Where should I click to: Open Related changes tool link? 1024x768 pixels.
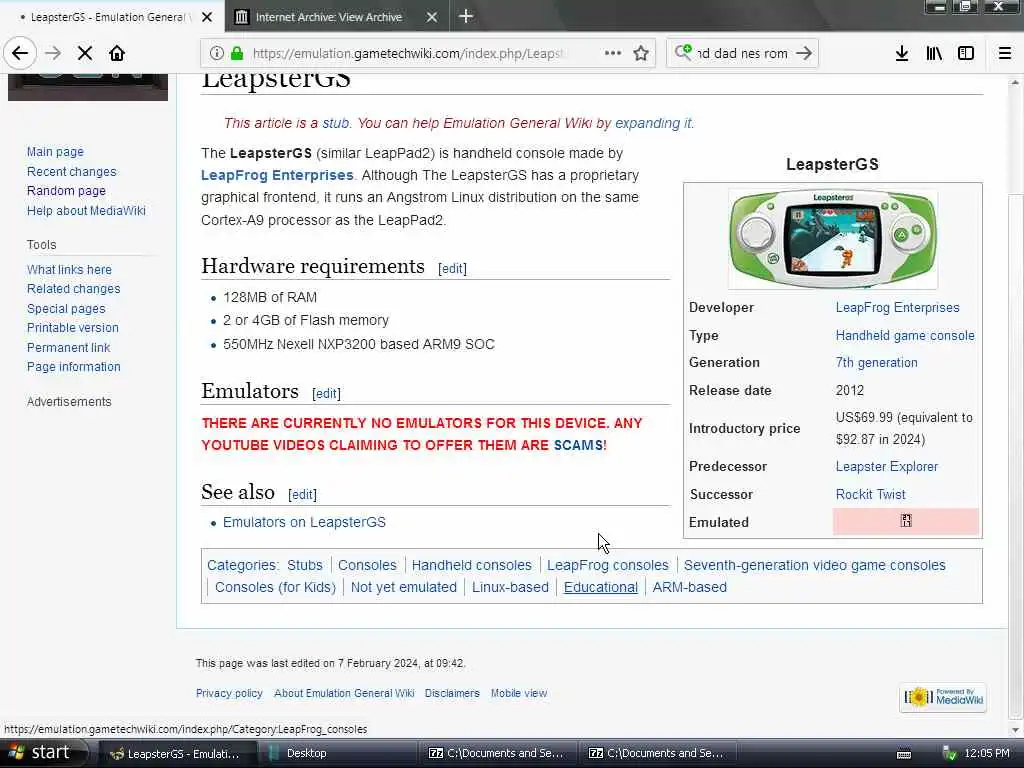coord(74,289)
